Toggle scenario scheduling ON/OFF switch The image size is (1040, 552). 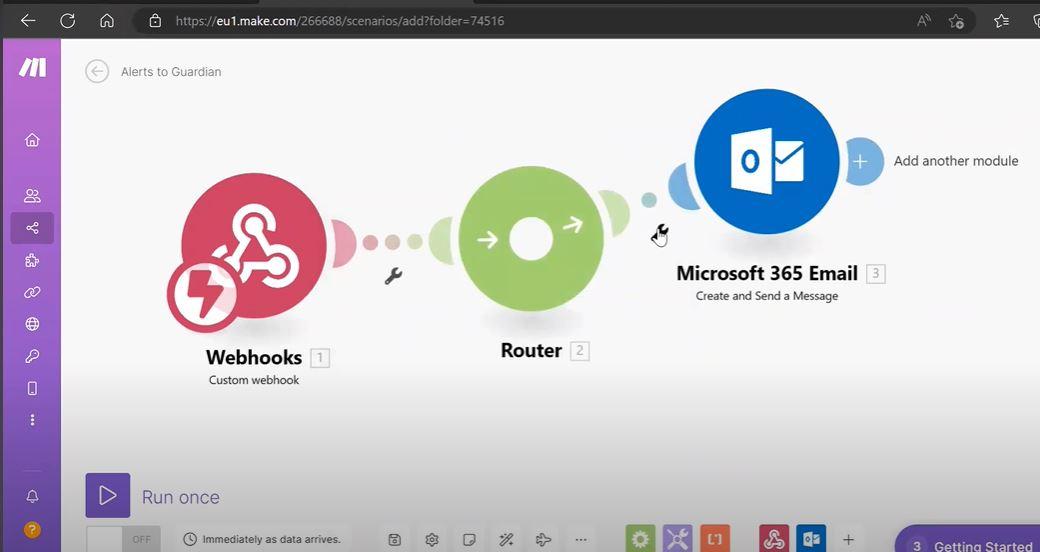(123, 539)
